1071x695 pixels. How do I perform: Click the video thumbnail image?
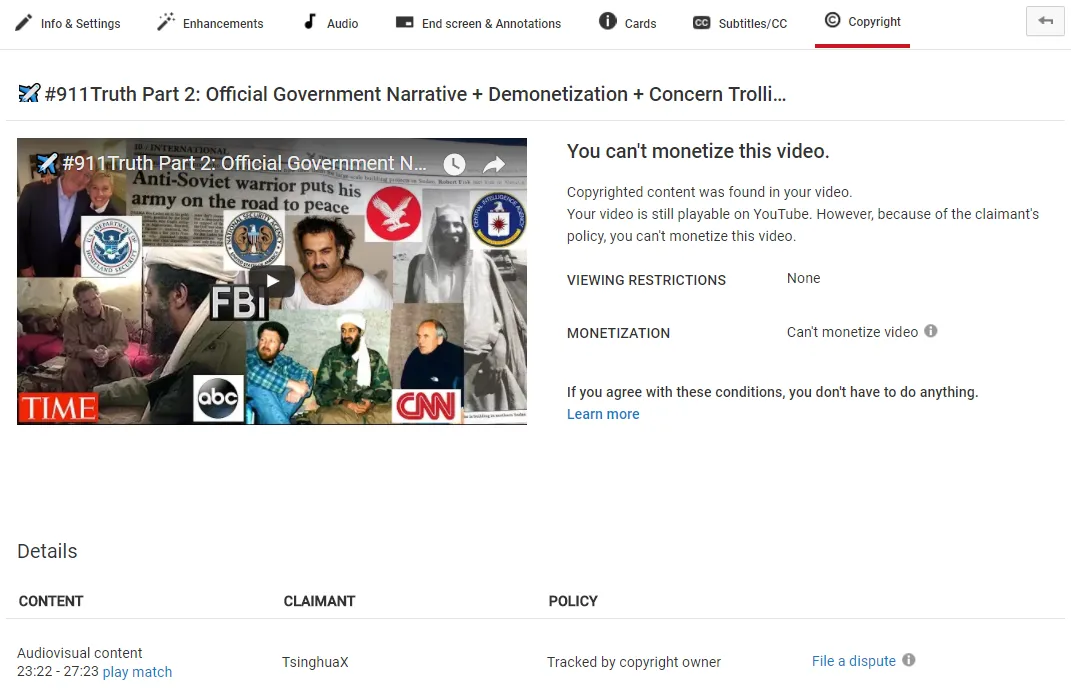[x=272, y=281]
